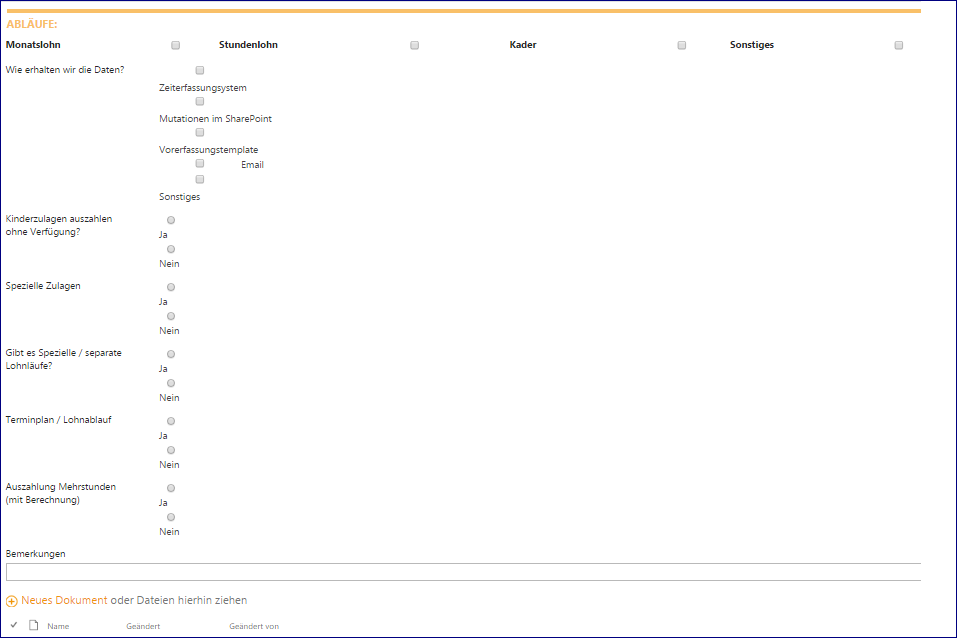The height and width of the screenshot is (638, 957).
Task: Click into the Bemerkungen text field
Action: pyautogui.click(x=462, y=572)
